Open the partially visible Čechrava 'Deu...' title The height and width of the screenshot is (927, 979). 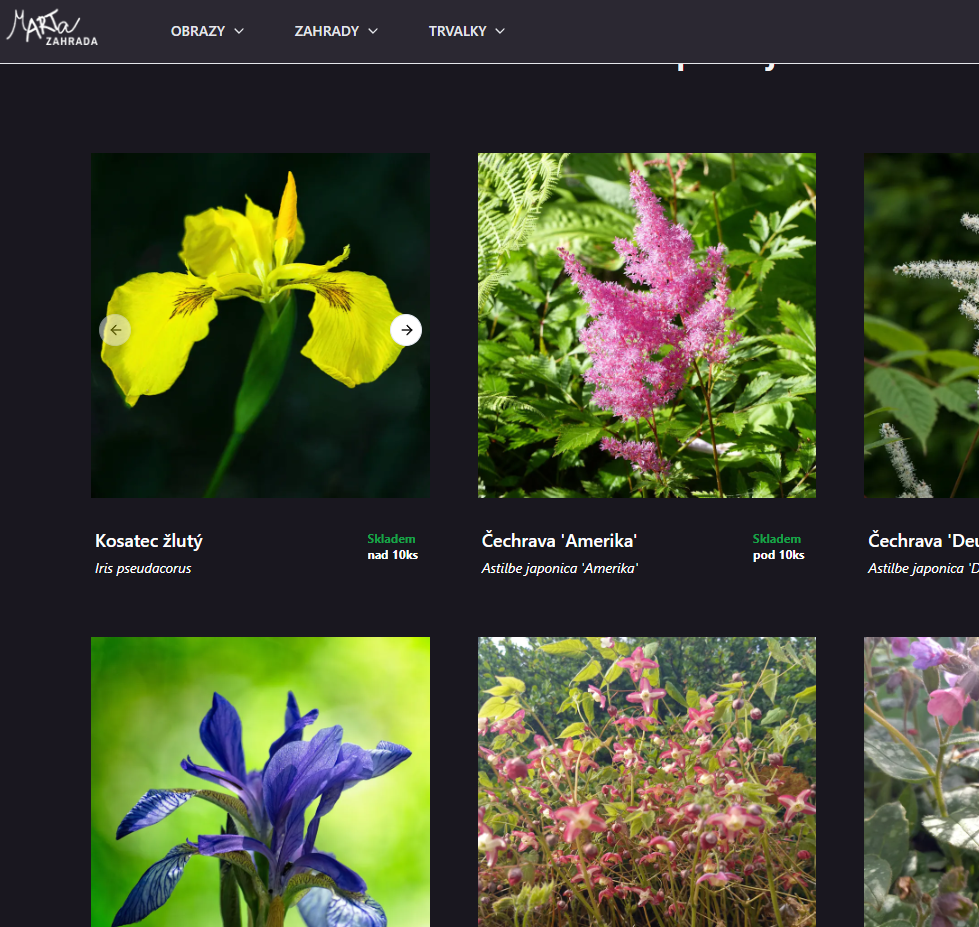click(923, 541)
